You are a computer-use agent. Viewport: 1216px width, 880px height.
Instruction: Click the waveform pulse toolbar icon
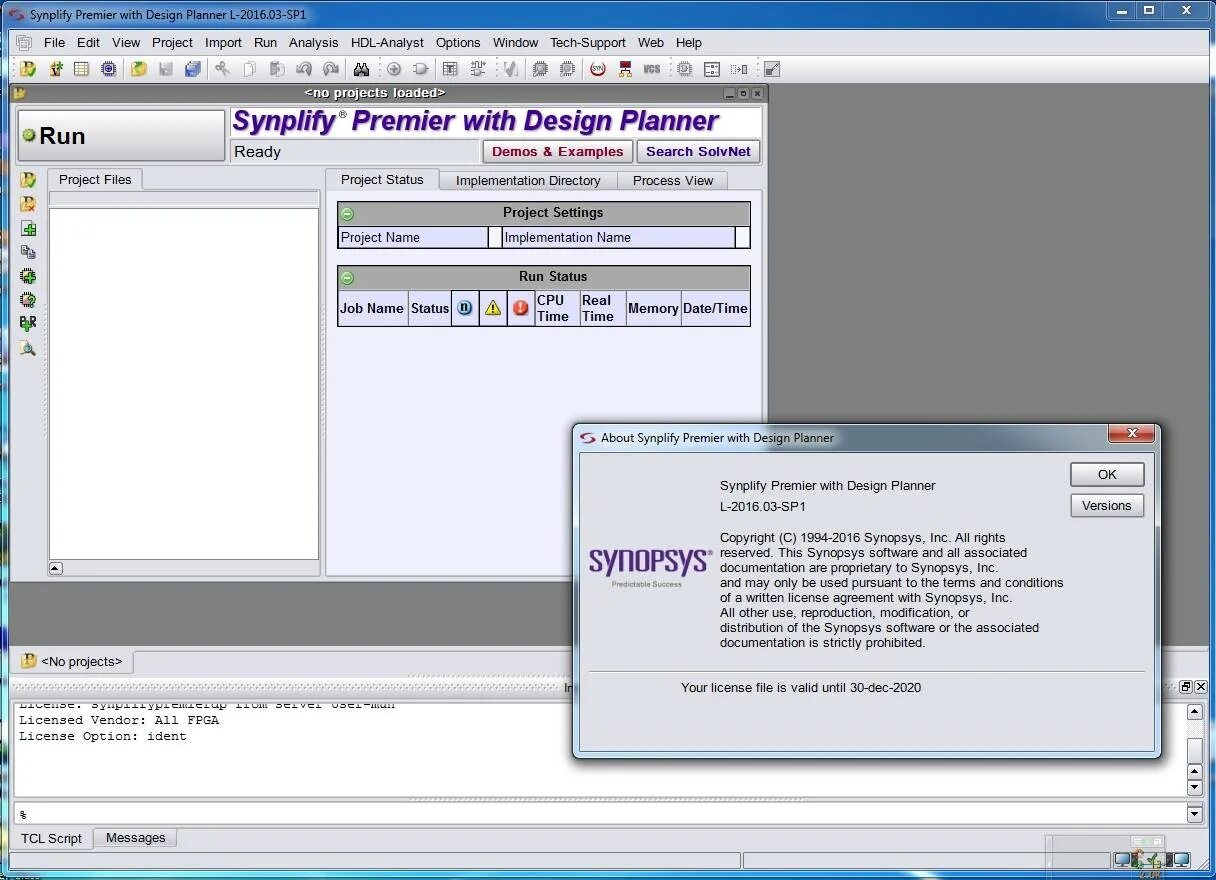coord(477,69)
